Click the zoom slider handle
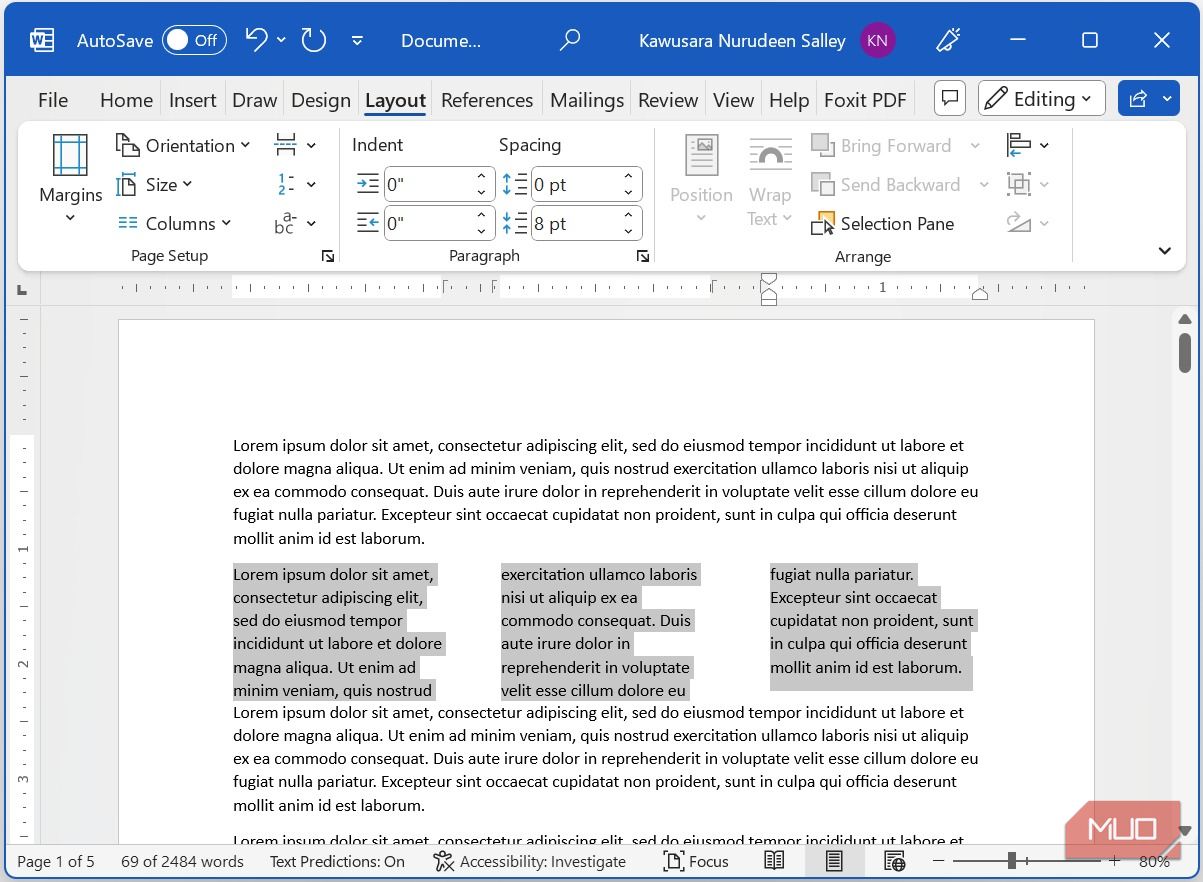 click(1012, 861)
